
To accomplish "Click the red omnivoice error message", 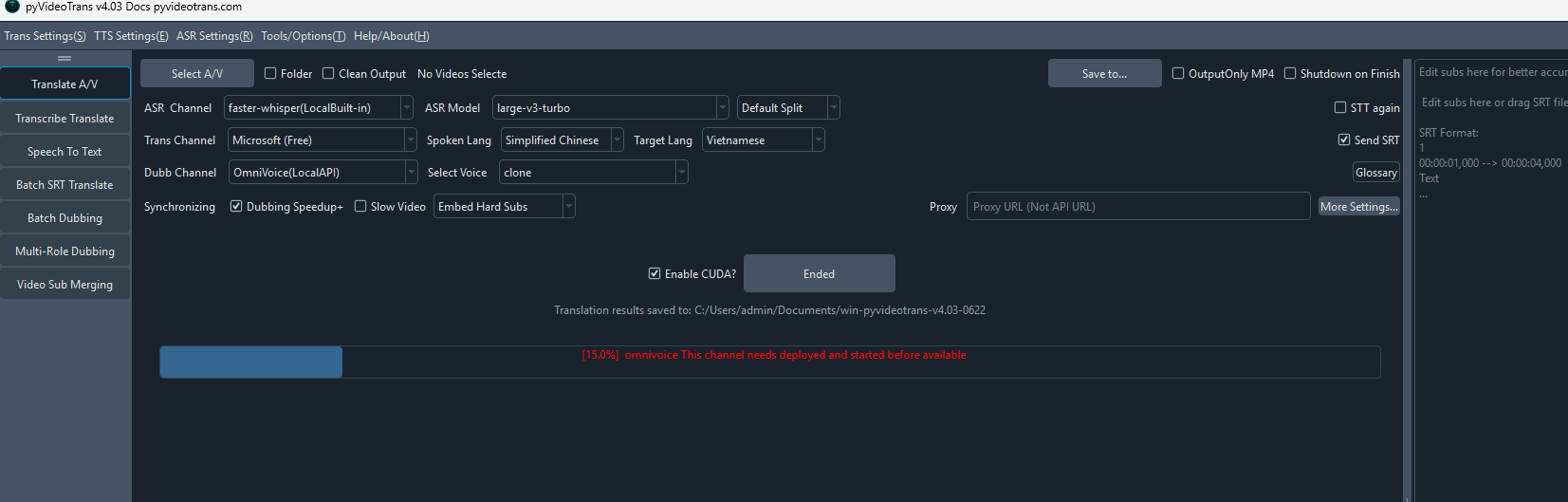I will [774, 355].
